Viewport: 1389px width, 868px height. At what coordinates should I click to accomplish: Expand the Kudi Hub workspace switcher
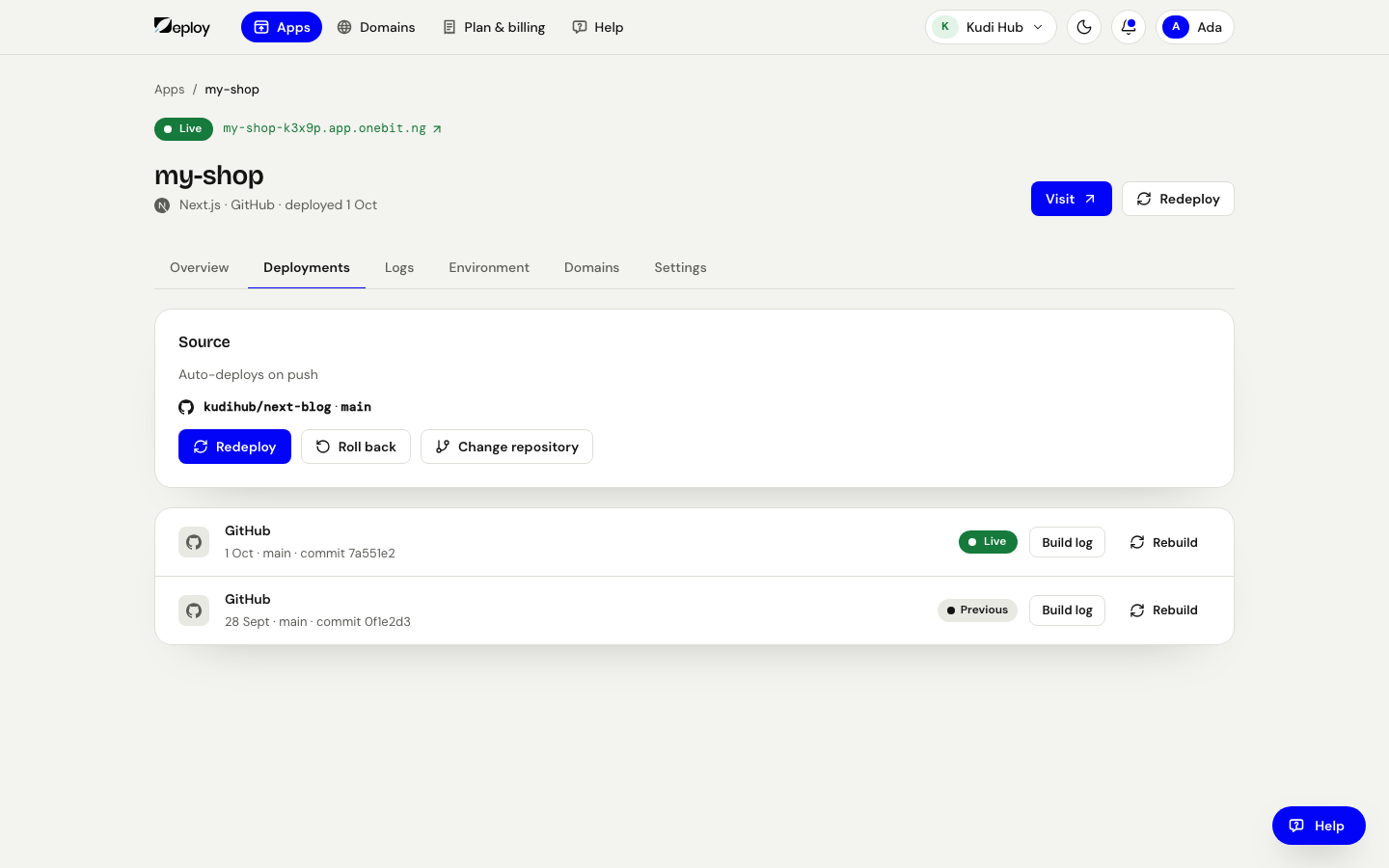[x=991, y=27]
